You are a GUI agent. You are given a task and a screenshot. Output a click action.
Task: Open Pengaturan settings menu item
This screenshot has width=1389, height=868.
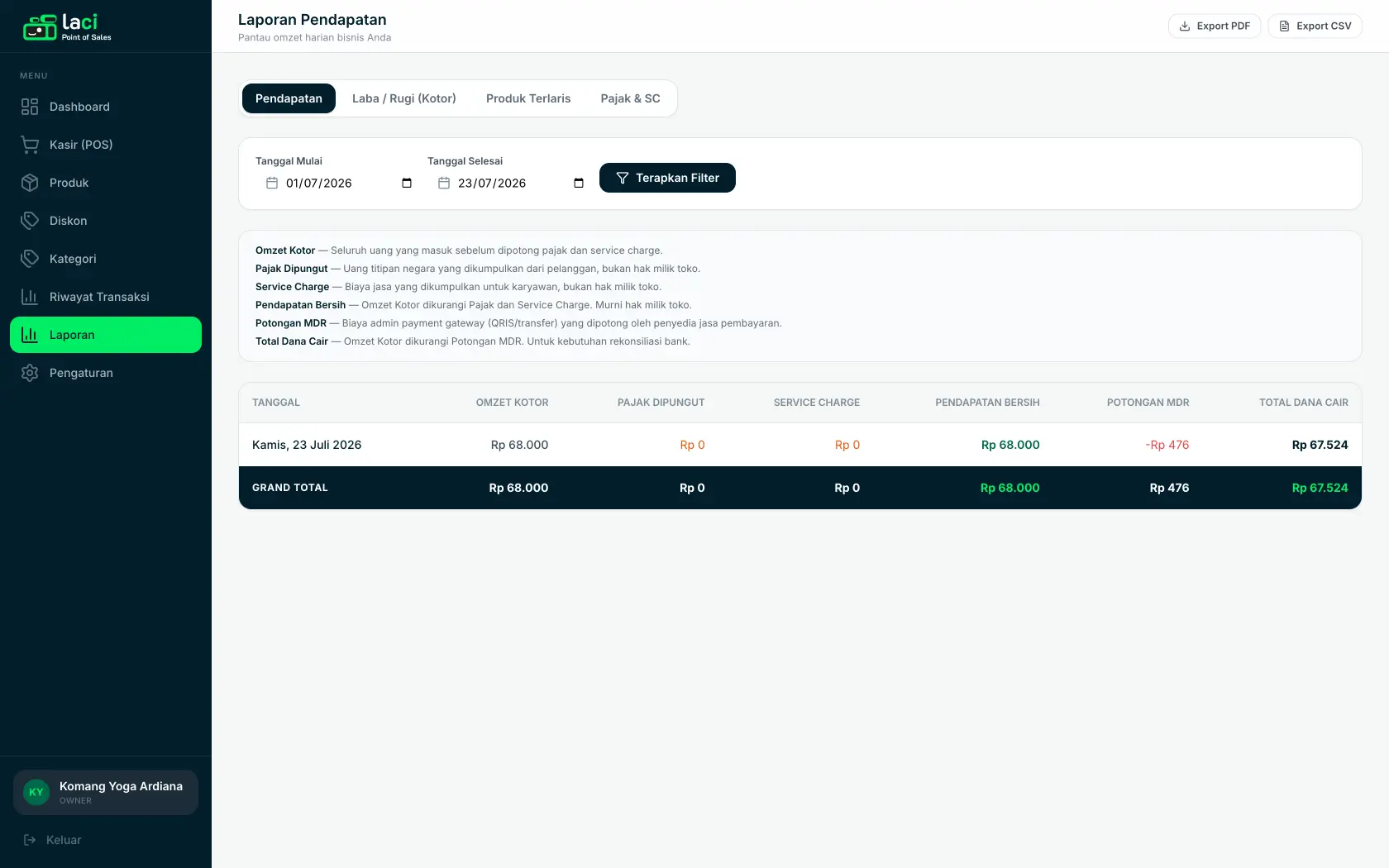point(106,373)
